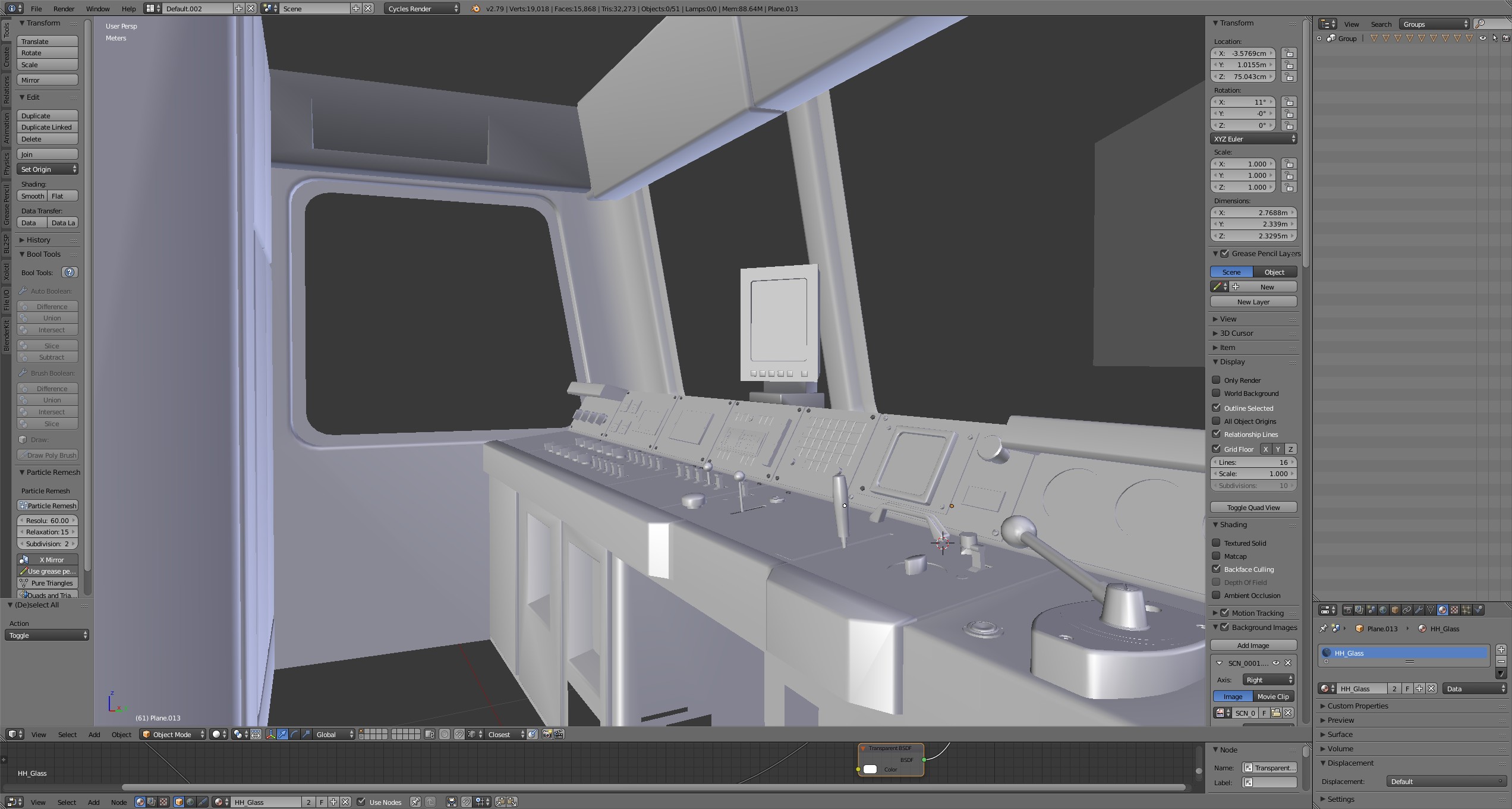Open the World properties globe icon
The height and width of the screenshot is (809, 1512).
pos(1383,610)
